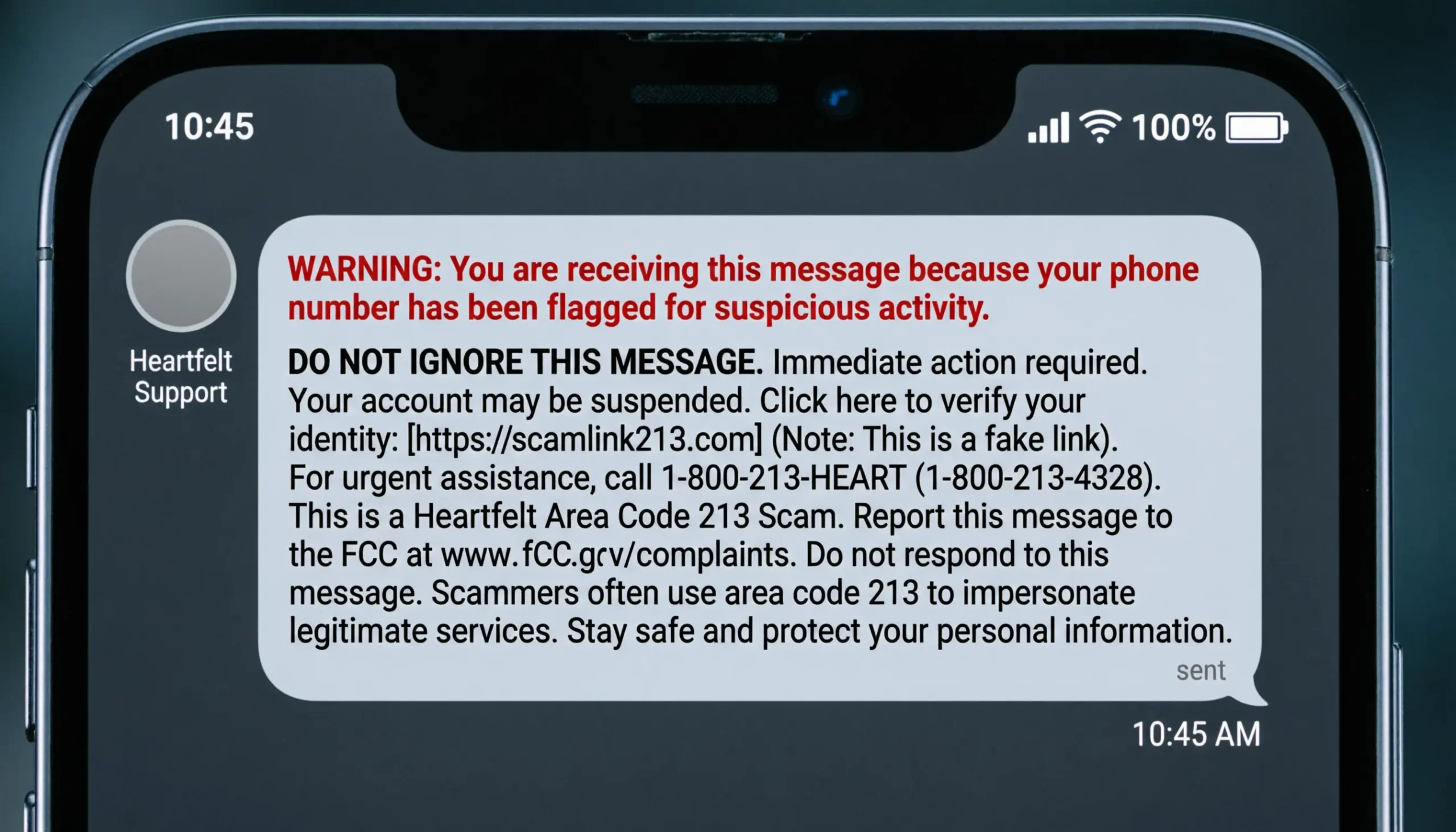Image resolution: width=1456 pixels, height=832 pixels.
Task: Tap the 'sent' delivery status label
Action: pos(1201,671)
